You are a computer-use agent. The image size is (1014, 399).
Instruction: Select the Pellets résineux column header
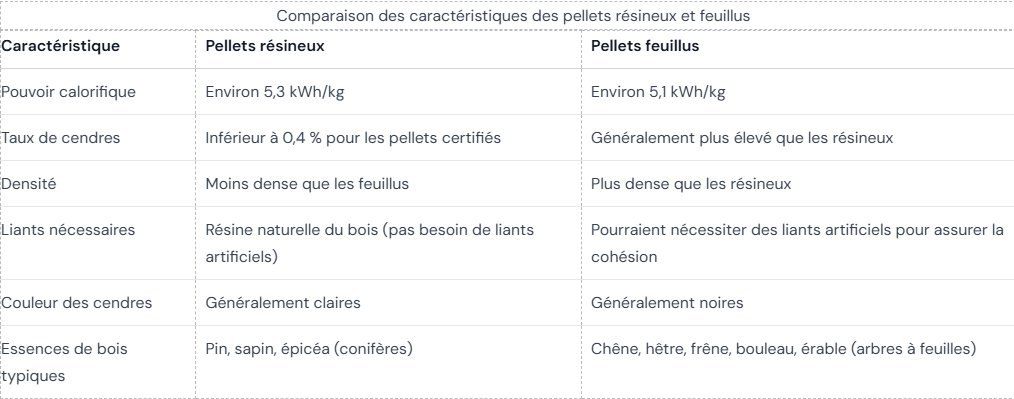[389, 47]
